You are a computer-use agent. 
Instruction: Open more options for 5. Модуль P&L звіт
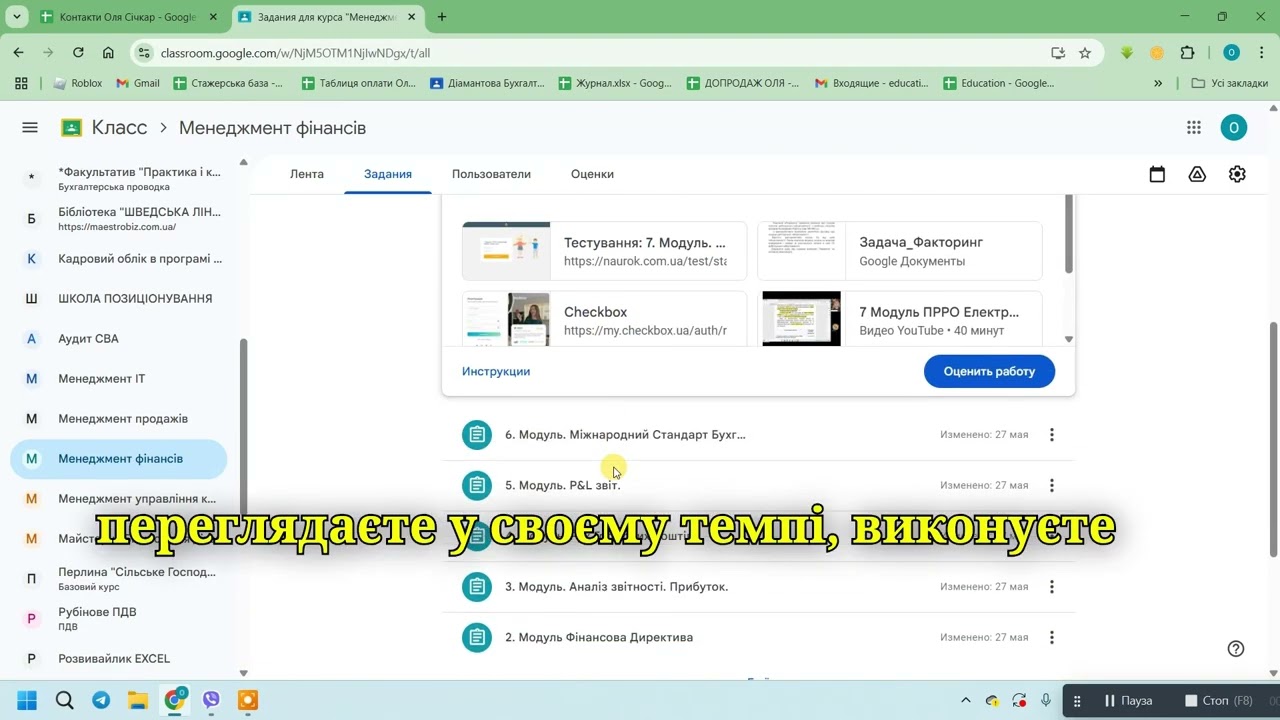(1051, 486)
